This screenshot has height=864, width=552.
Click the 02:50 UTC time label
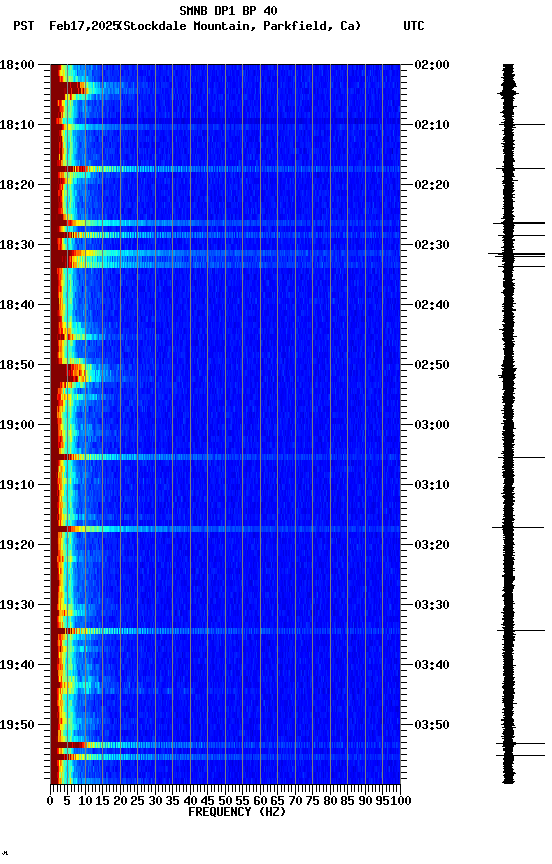click(x=432, y=365)
